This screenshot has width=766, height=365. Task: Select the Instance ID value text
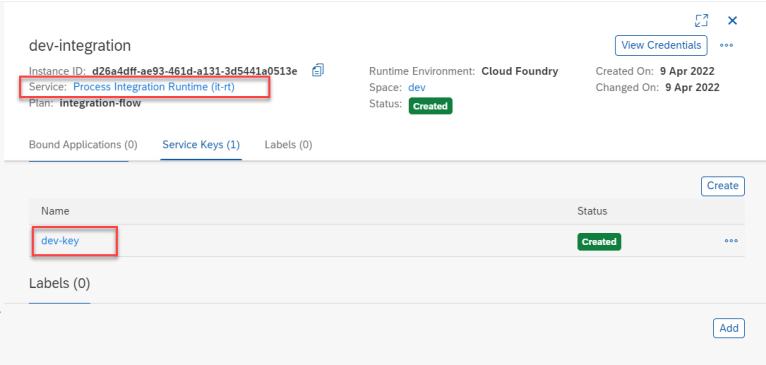tap(194, 71)
